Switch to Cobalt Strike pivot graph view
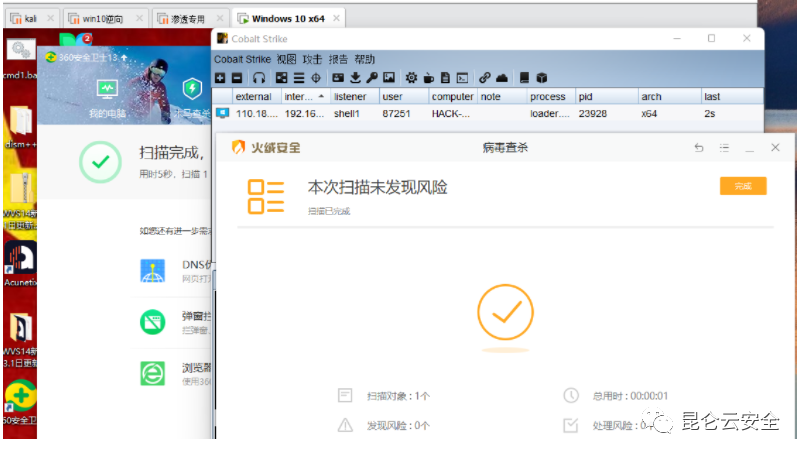This screenshot has width=805, height=456. coord(281,78)
